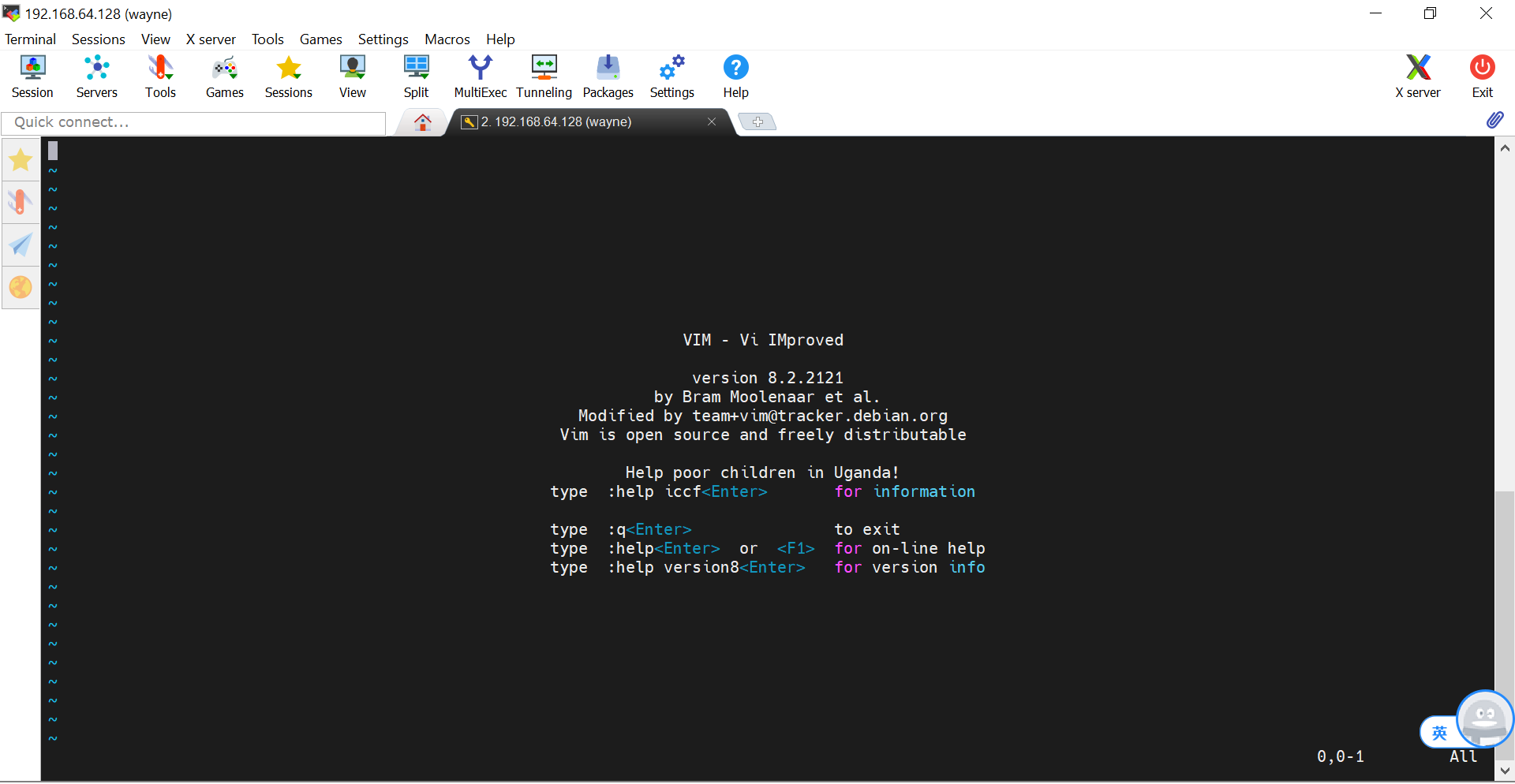
Task: Open the X server menu
Action: click(x=211, y=39)
